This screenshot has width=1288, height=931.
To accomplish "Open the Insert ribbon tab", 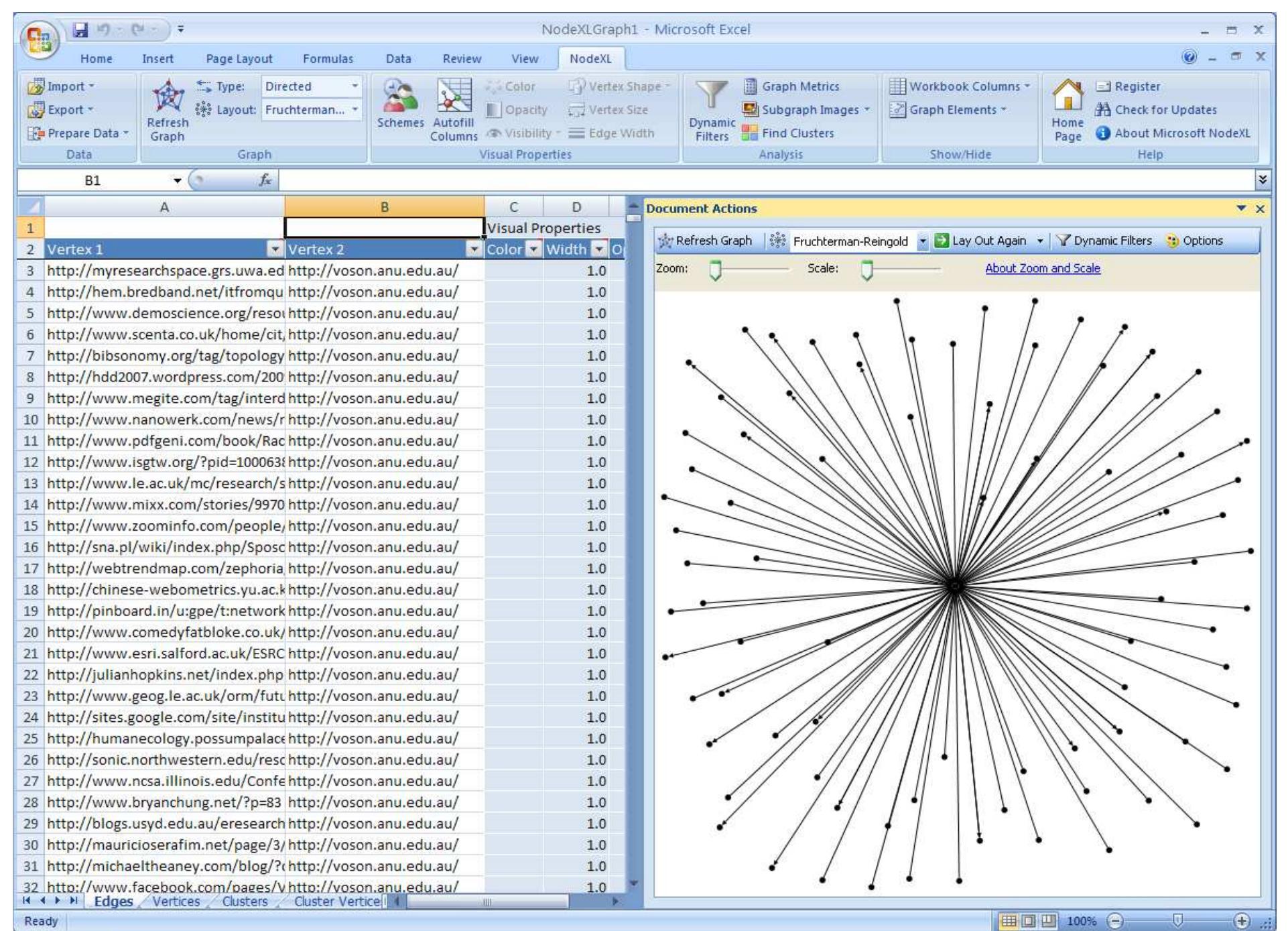I will [x=158, y=58].
